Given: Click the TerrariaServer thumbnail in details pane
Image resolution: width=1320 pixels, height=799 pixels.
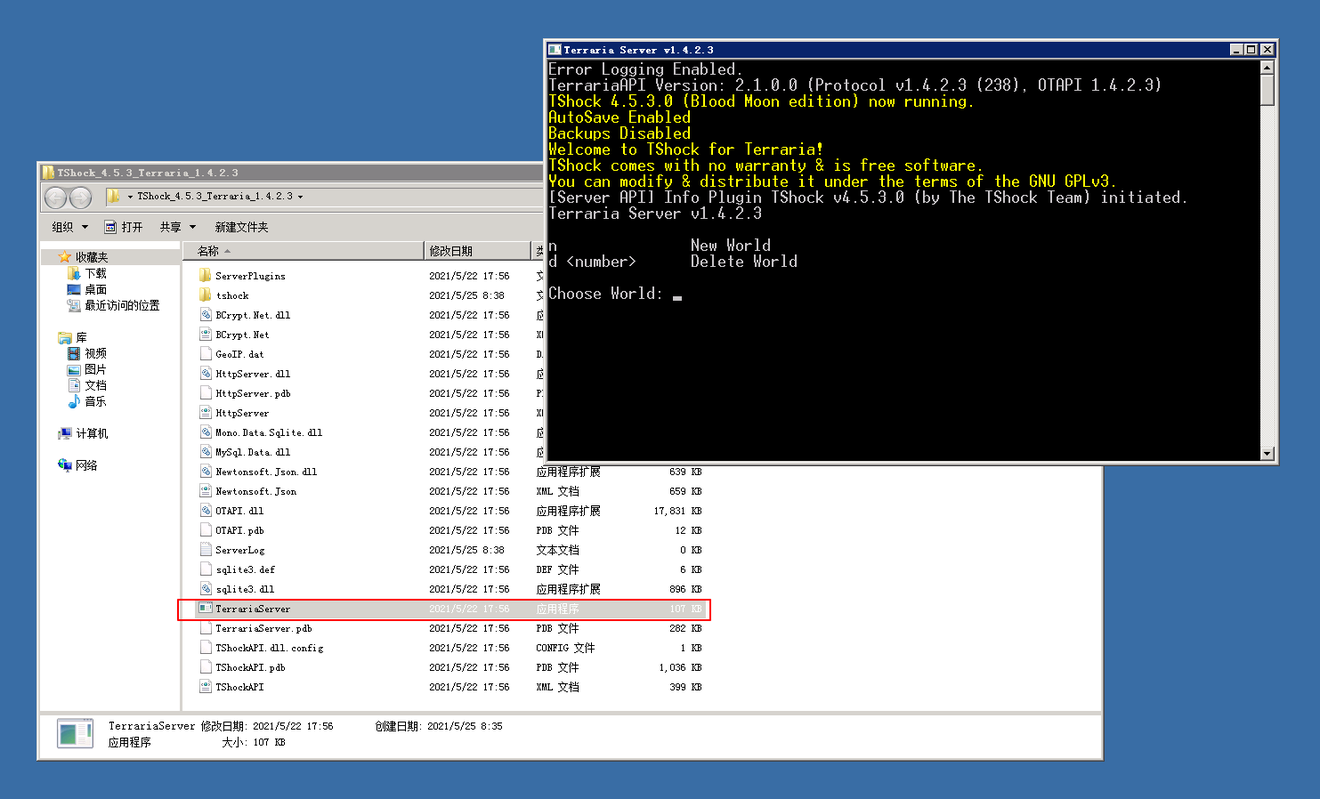Looking at the screenshot, I should pos(75,733).
